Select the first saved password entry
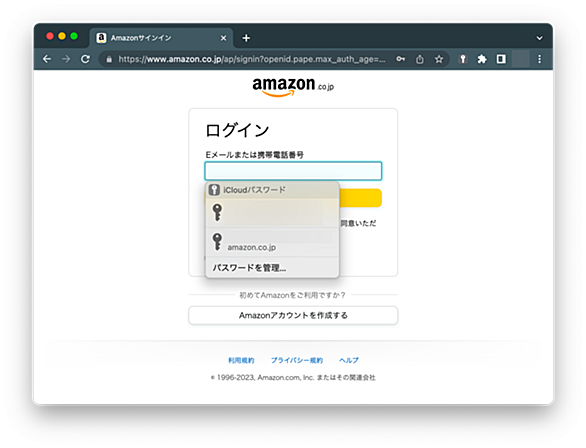586x448 pixels. pyautogui.click(x=272, y=213)
